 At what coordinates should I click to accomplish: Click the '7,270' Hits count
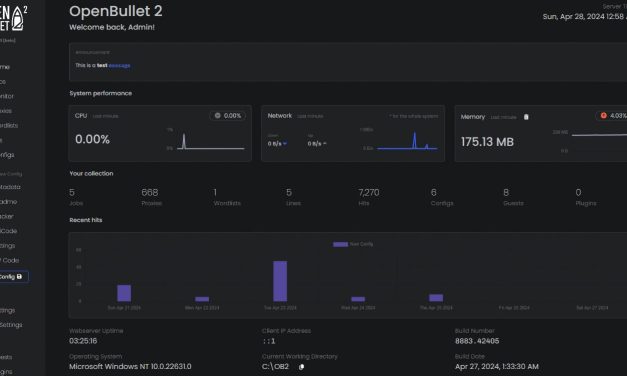[369, 192]
